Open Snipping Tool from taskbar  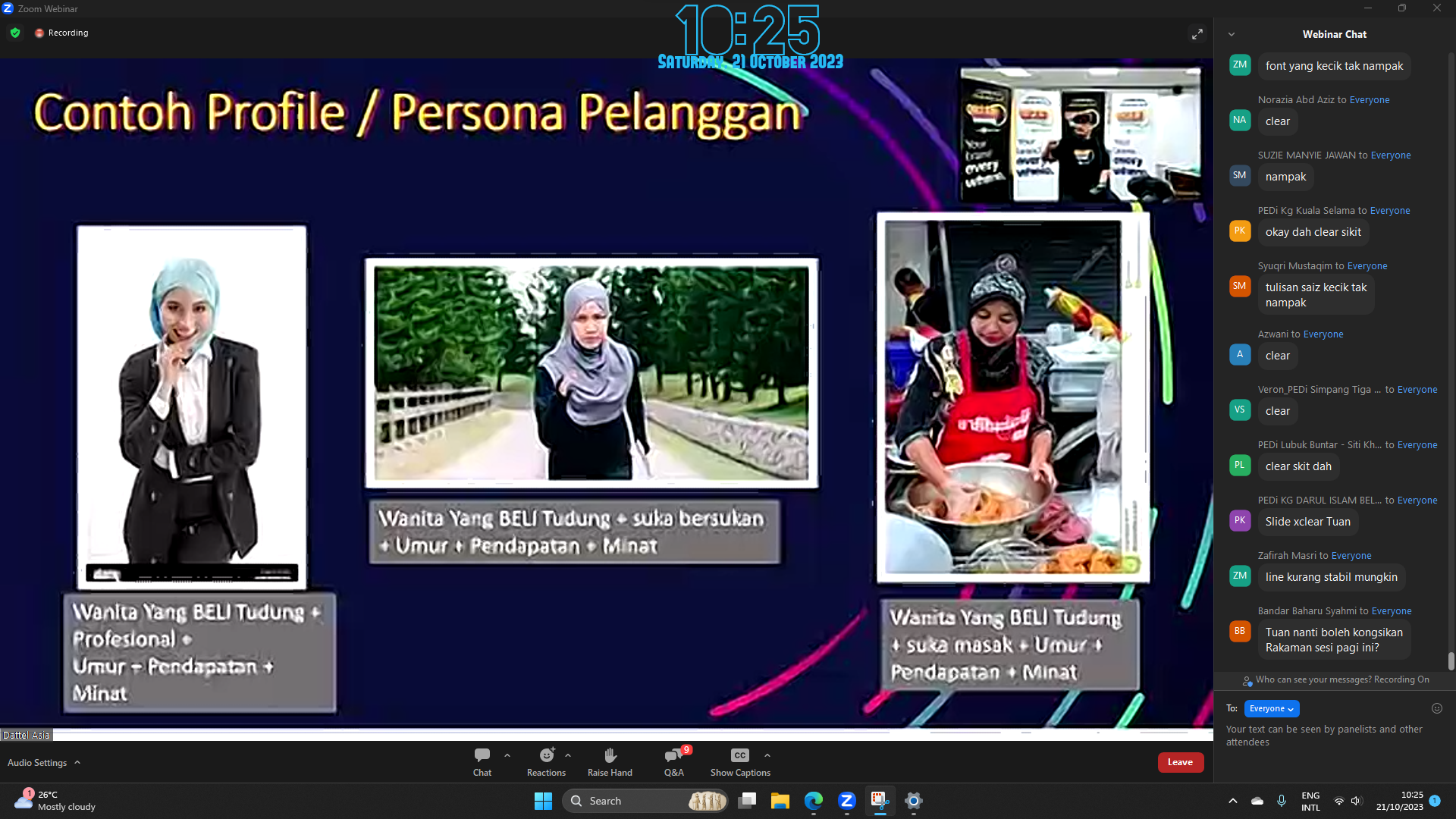click(x=880, y=801)
